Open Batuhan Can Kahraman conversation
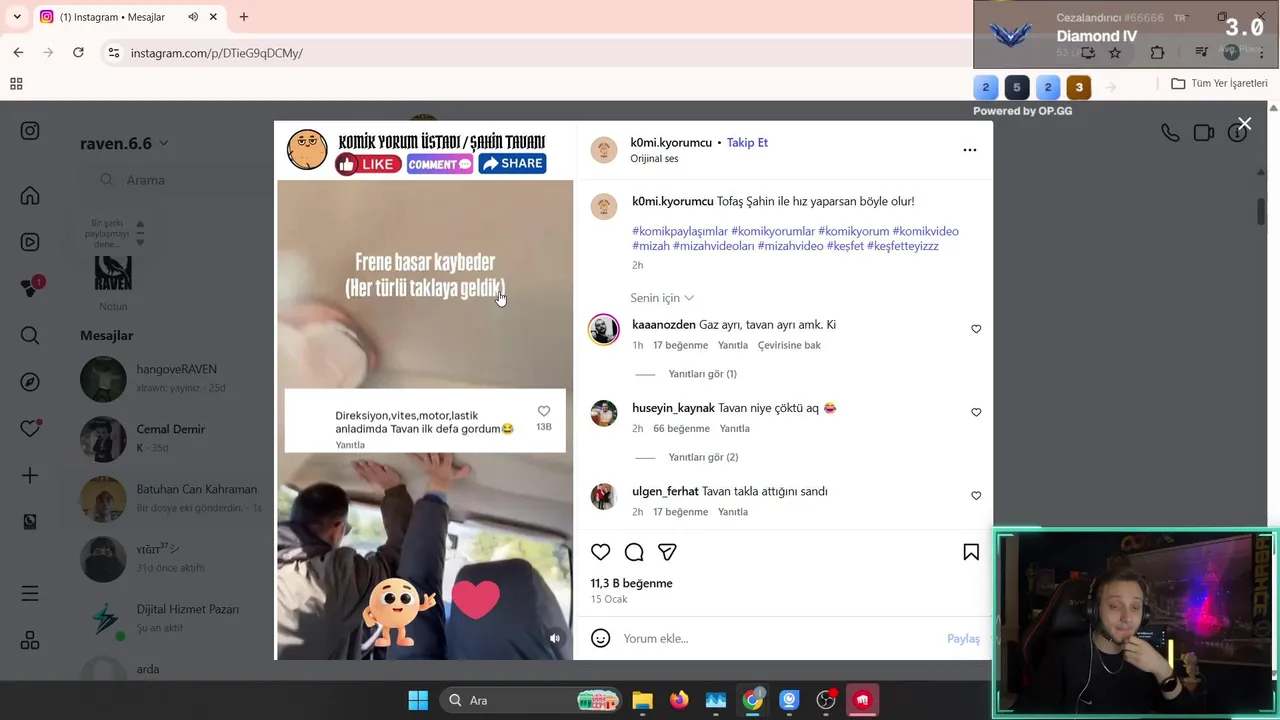The height and width of the screenshot is (720, 1280). (170, 498)
